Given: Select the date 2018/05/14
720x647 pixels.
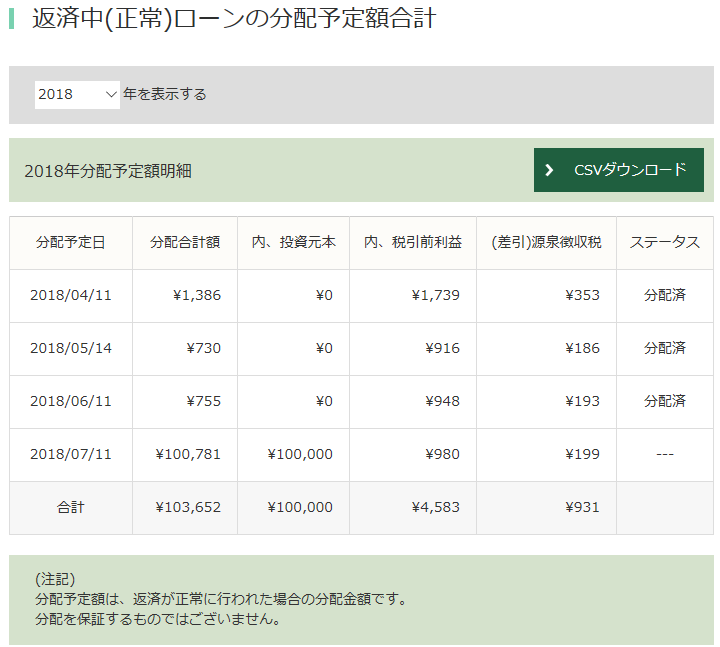Looking at the screenshot, I should 71,348.
